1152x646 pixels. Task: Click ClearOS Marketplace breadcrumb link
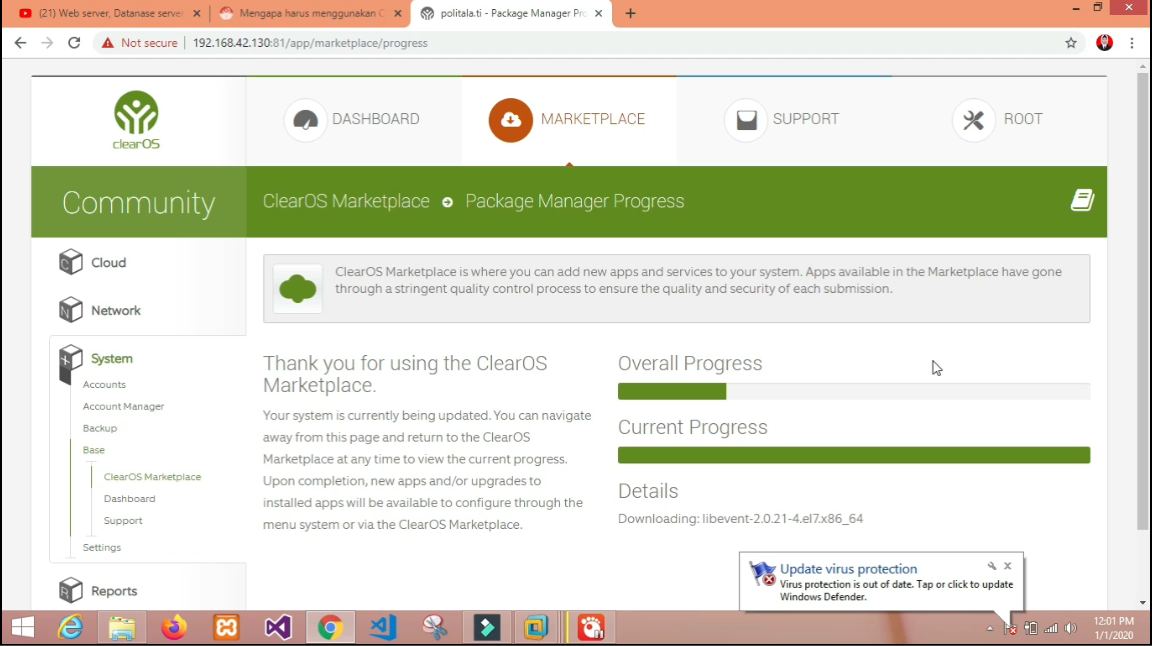pos(346,201)
